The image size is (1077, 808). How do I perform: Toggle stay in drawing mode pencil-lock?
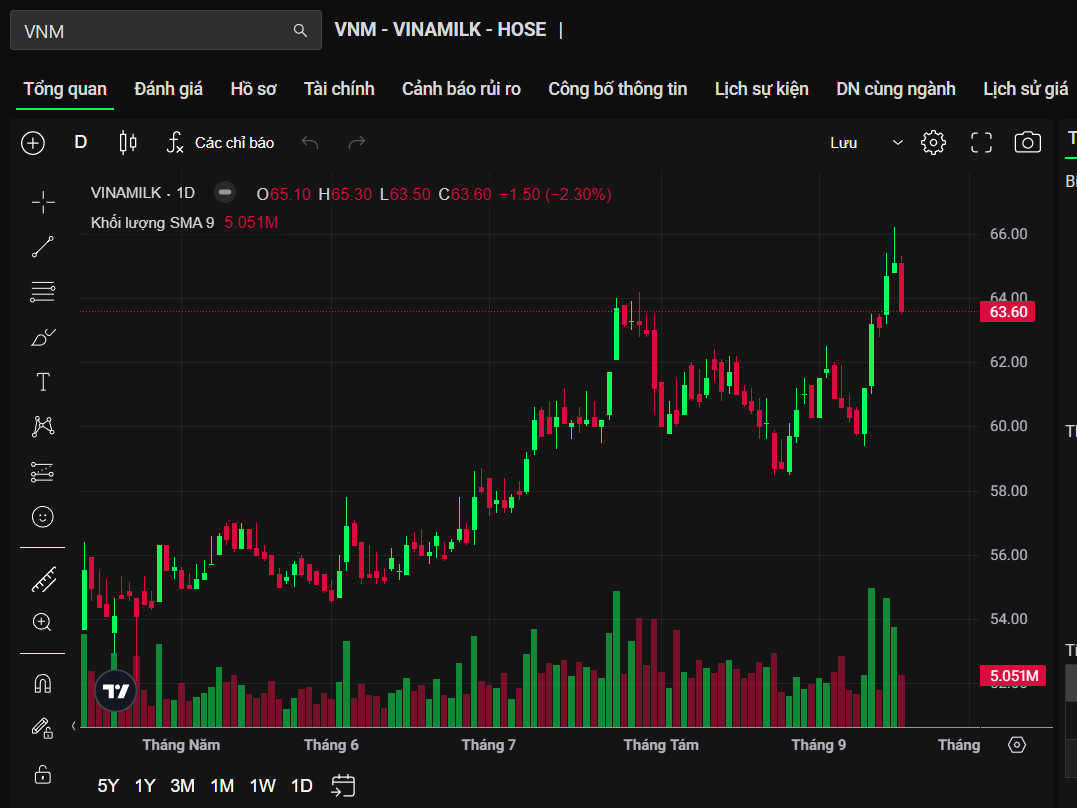(43, 728)
